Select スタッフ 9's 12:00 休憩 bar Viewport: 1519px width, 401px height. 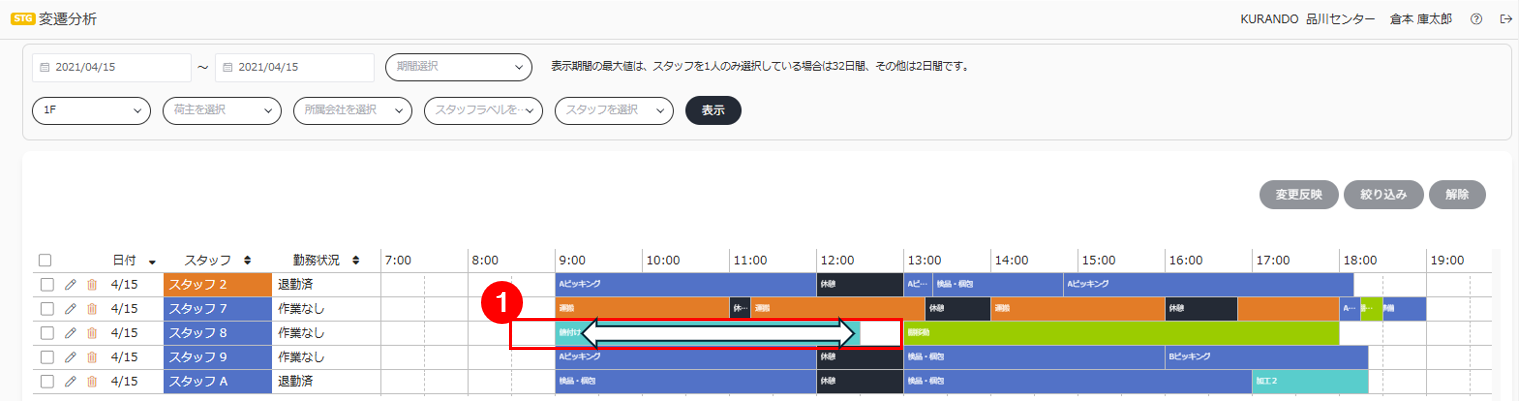point(860,357)
